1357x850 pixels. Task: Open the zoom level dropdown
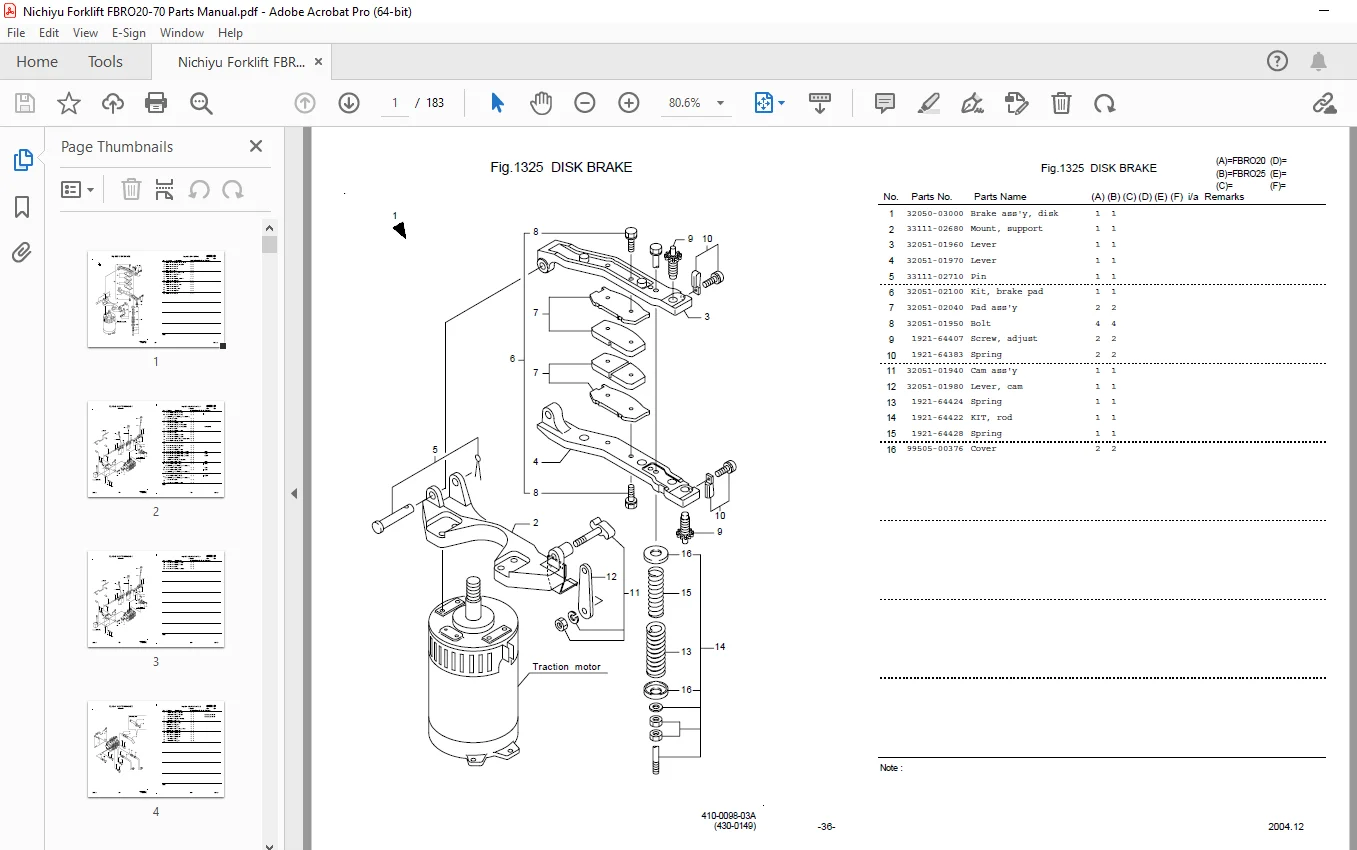pos(720,103)
